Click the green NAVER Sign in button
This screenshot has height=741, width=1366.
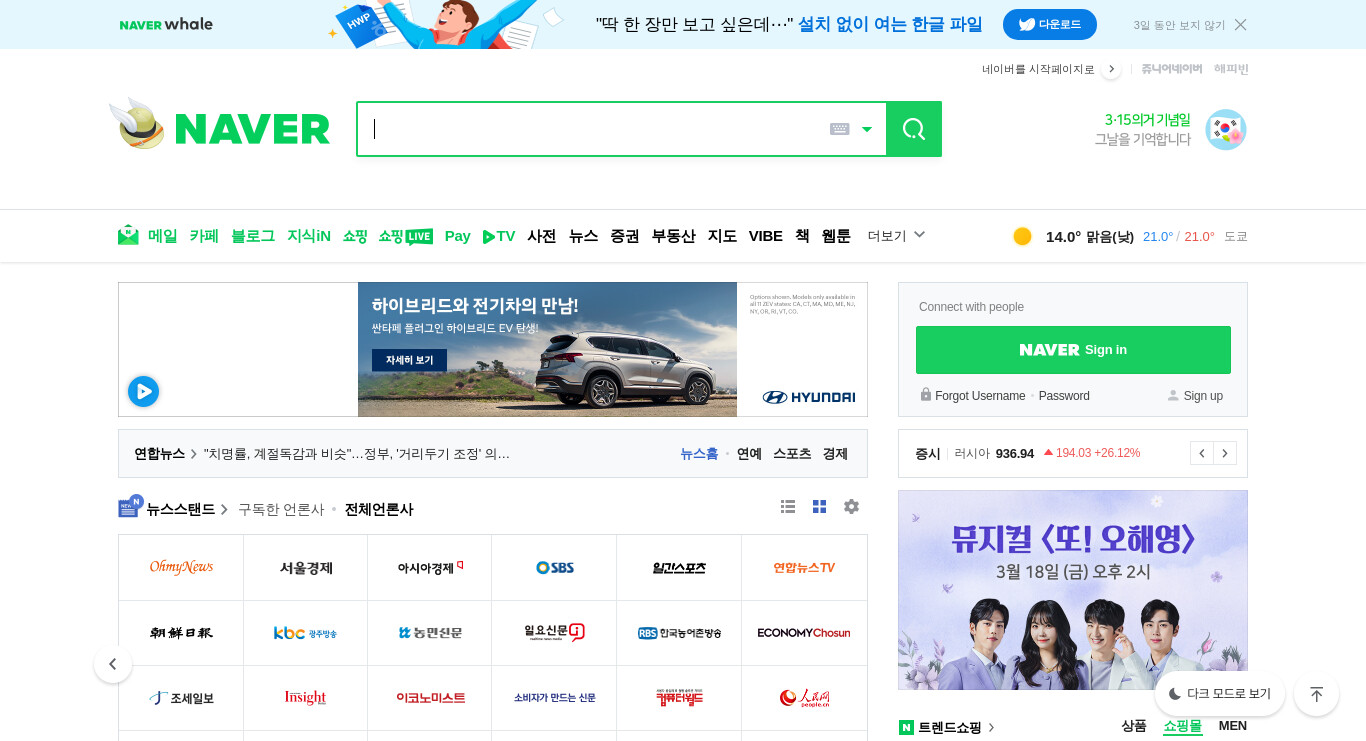pos(1073,350)
